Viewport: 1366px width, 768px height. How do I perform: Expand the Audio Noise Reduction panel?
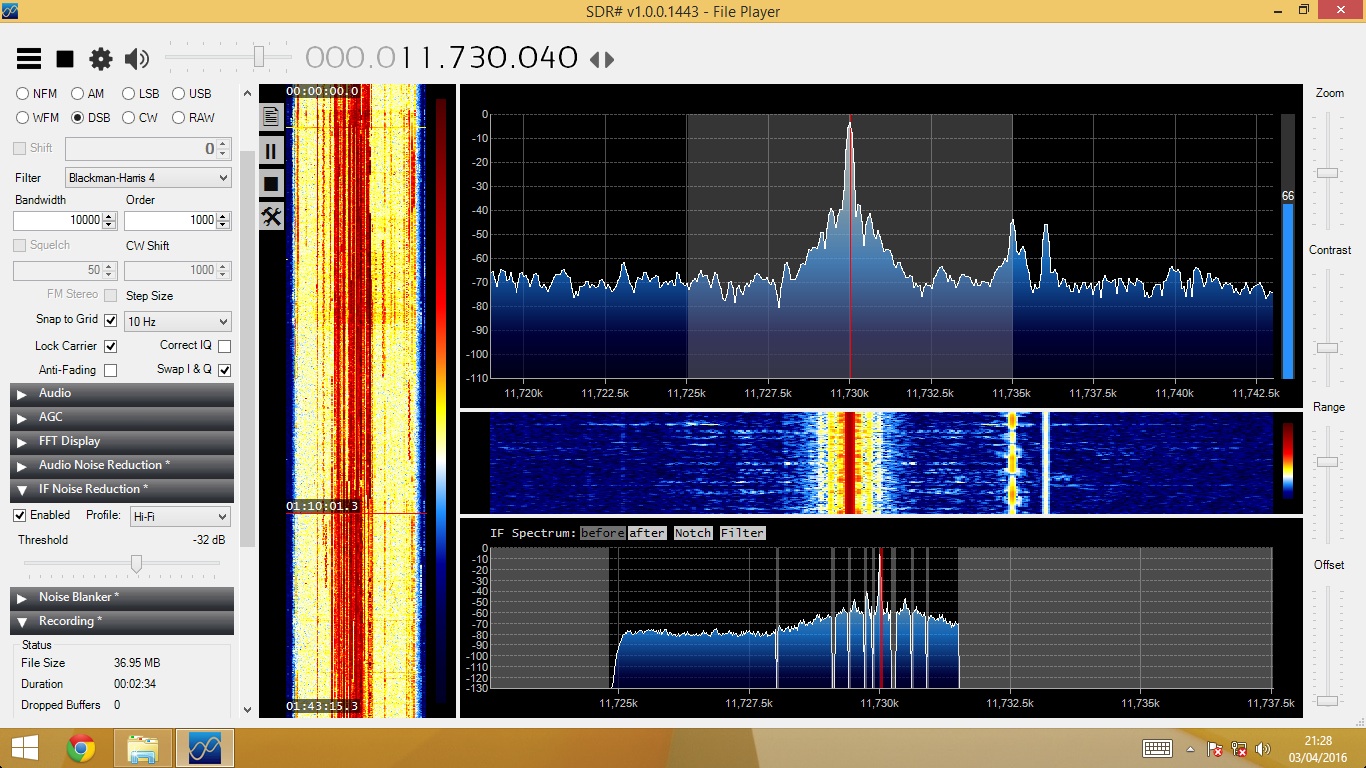point(122,465)
